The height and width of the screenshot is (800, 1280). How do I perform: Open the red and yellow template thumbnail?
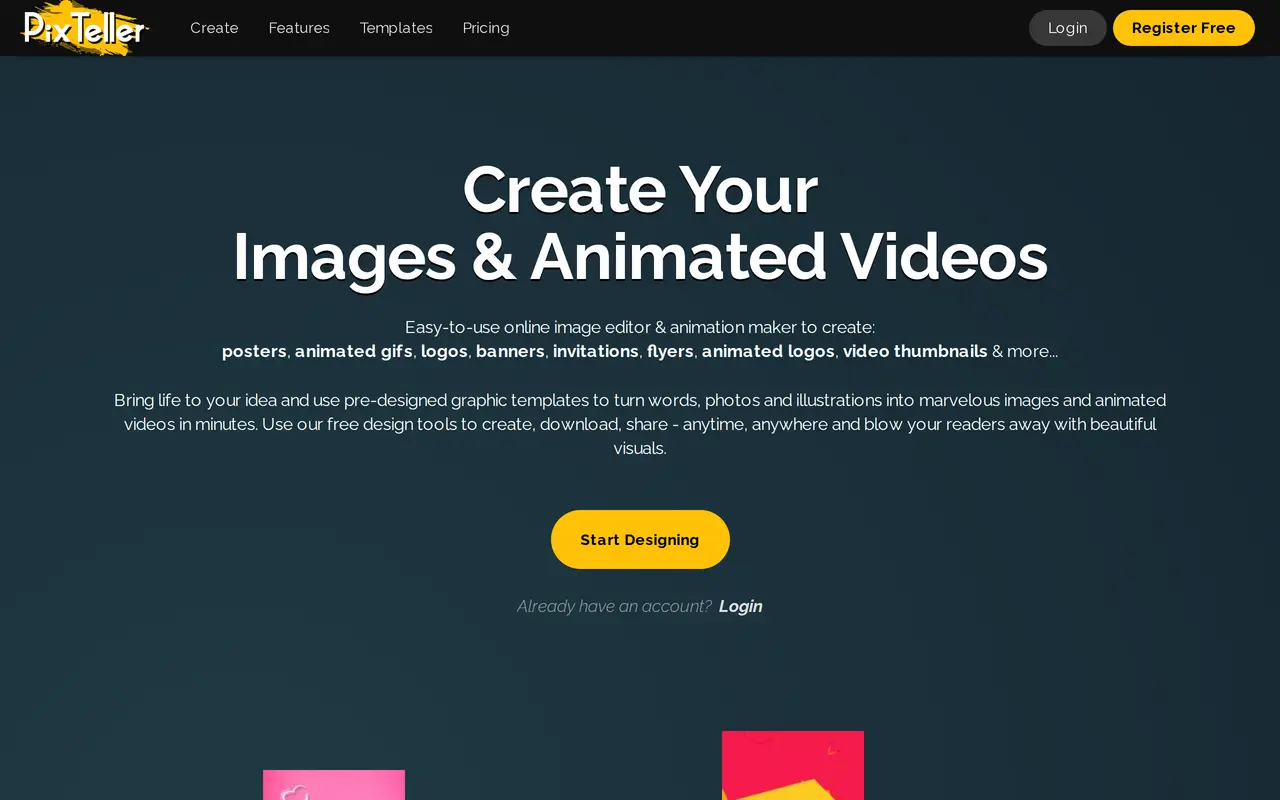tap(793, 765)
